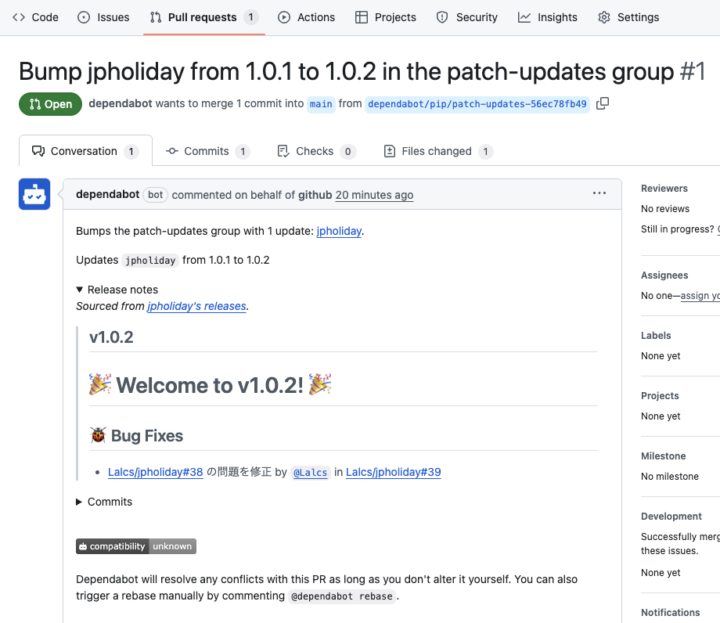Open the Lalcs/jpholiday#39 pull request link
Image resolution: width=720 pixels, height=623 pixels.
tap(393, 472)
